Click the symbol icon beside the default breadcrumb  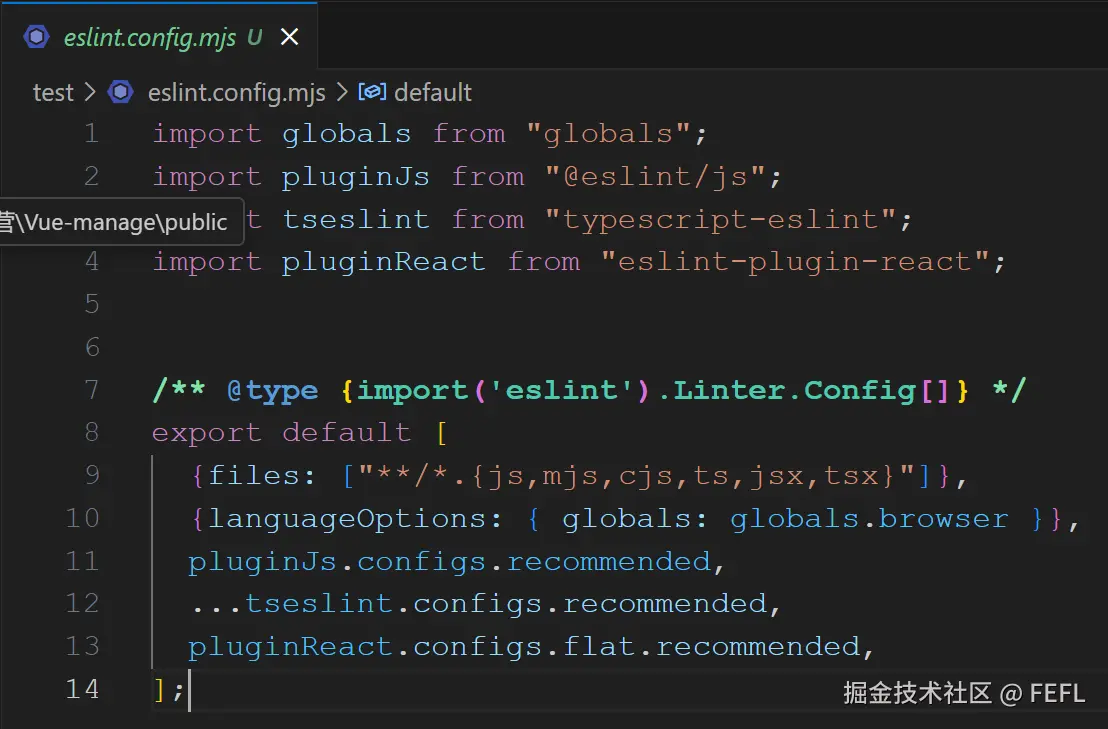(x=372, y=93)
